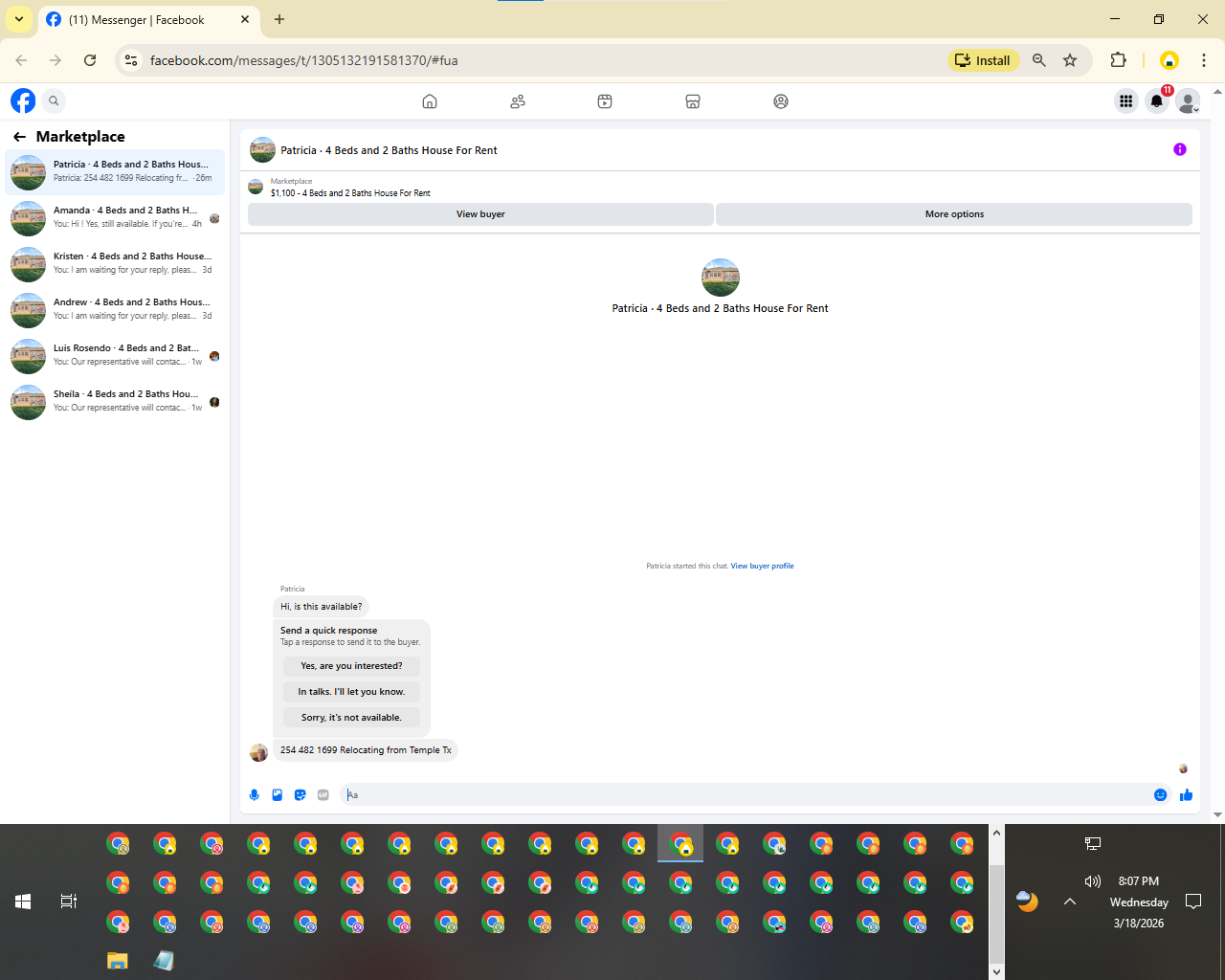Viewport: 1225px width, 980px height.
Task: Choose a GIF icon in composer
Action: click(323, 794)
